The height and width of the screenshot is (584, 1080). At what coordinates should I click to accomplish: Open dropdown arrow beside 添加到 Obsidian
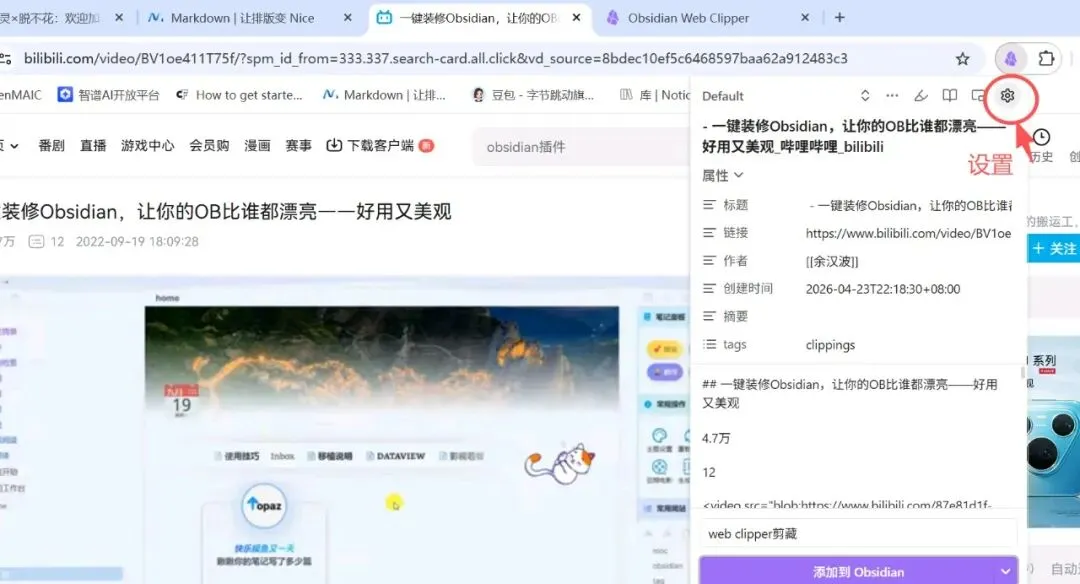tap(1005, 572)
